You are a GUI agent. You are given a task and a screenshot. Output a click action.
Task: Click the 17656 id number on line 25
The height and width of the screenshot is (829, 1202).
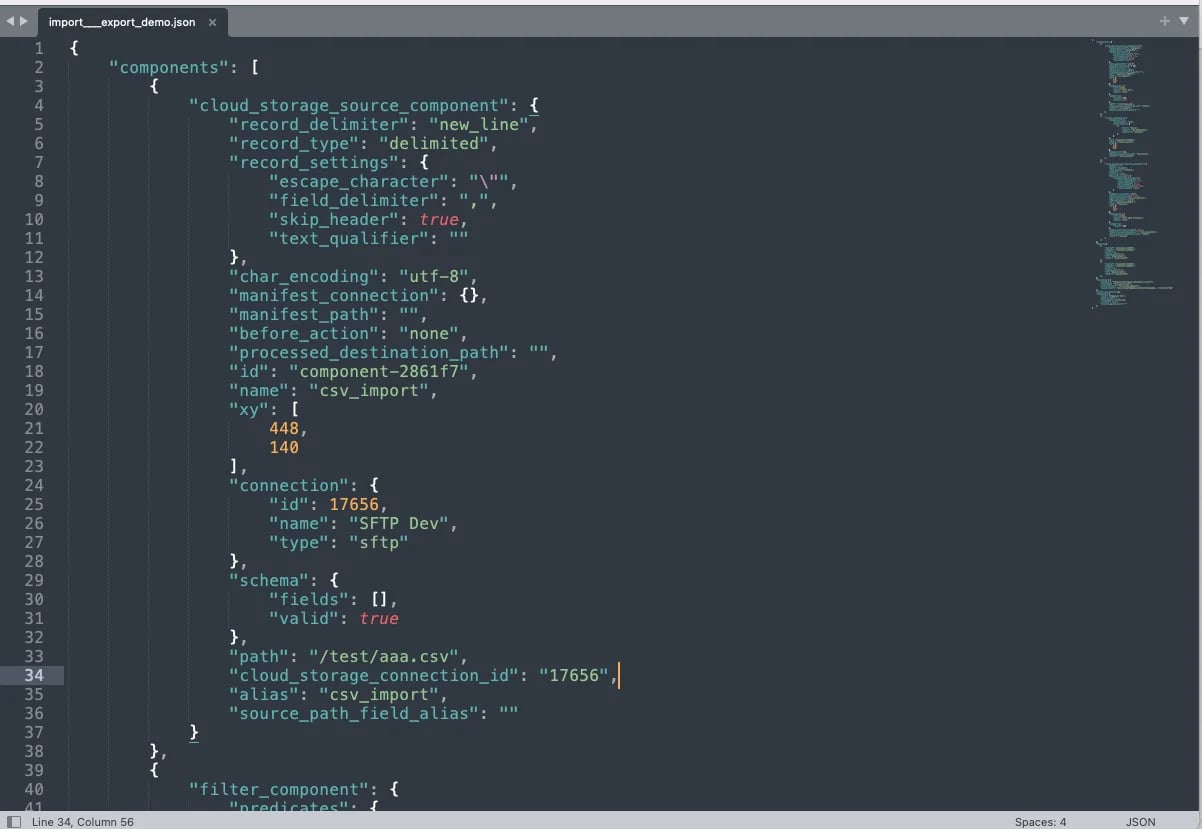(354, 504)
